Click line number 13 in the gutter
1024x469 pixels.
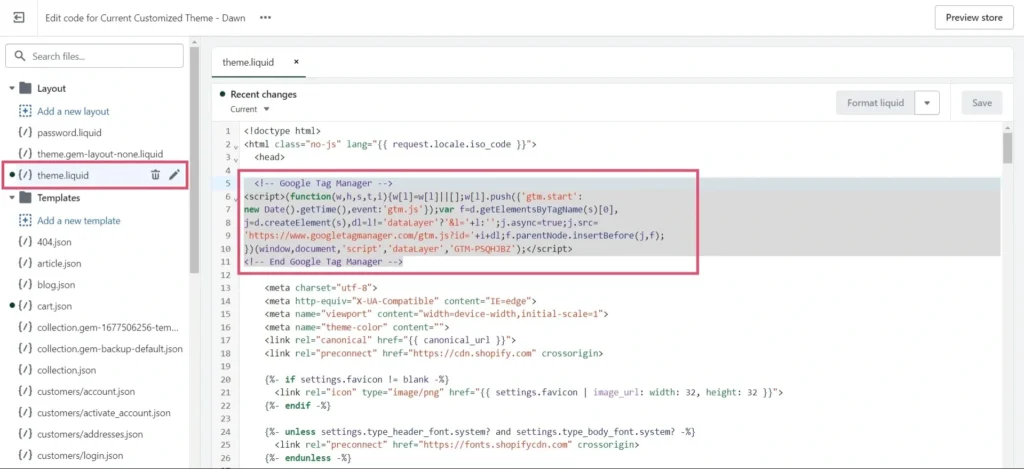coord(227,288)
